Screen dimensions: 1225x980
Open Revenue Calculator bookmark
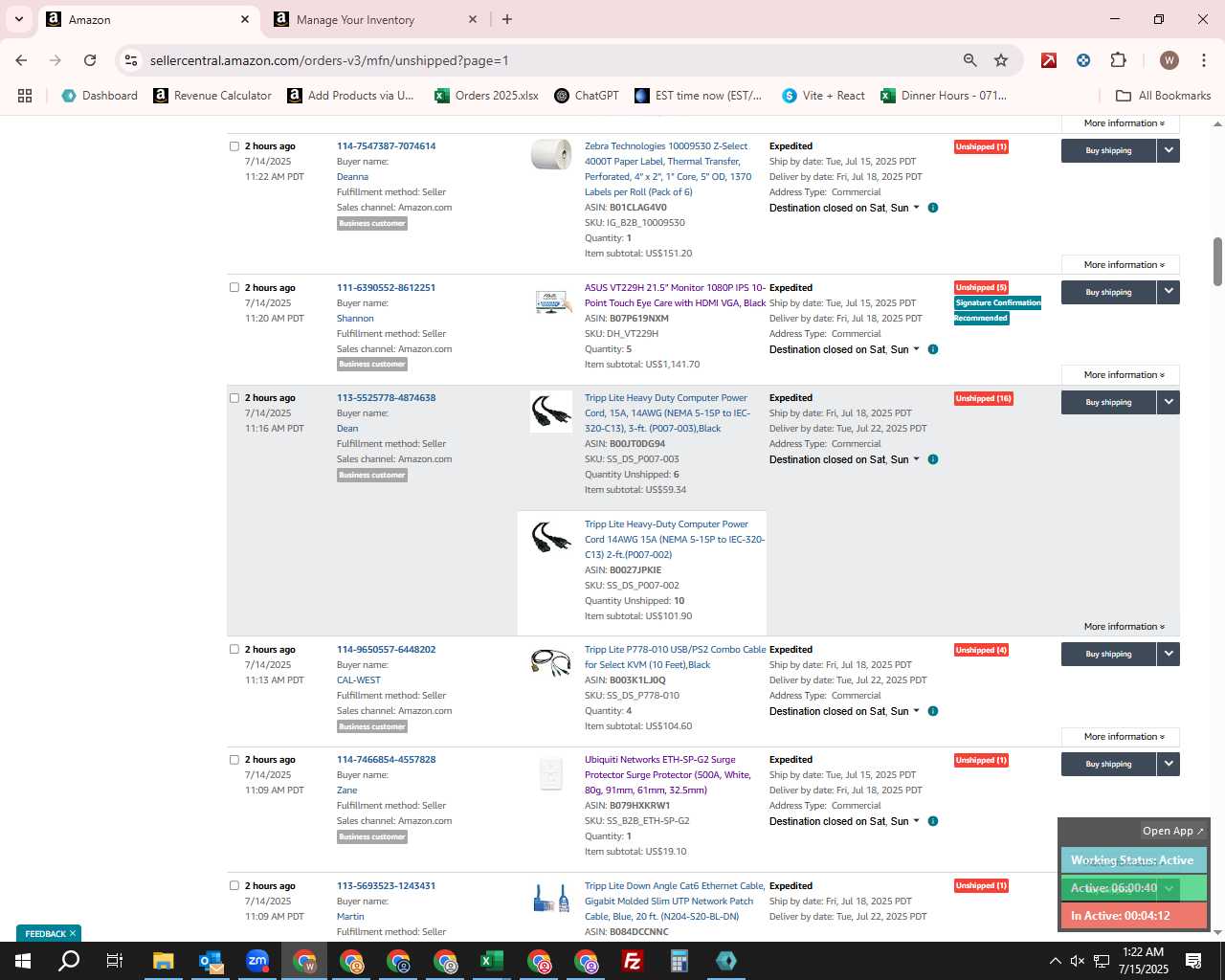(212, 96)
